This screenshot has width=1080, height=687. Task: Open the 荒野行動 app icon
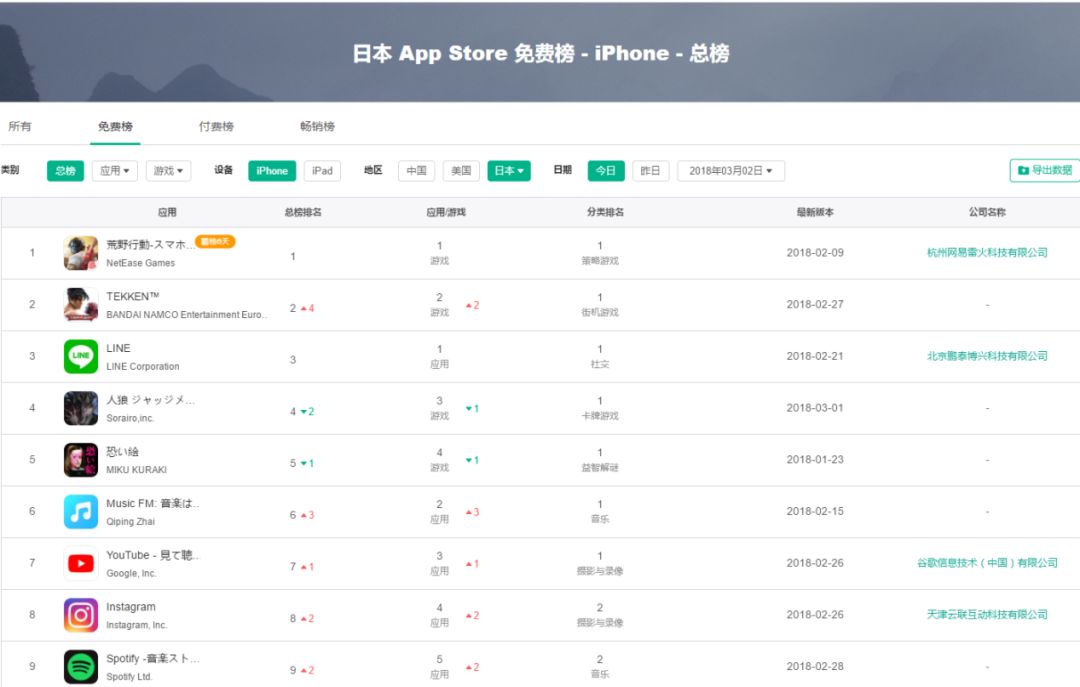tap(81, 253)
